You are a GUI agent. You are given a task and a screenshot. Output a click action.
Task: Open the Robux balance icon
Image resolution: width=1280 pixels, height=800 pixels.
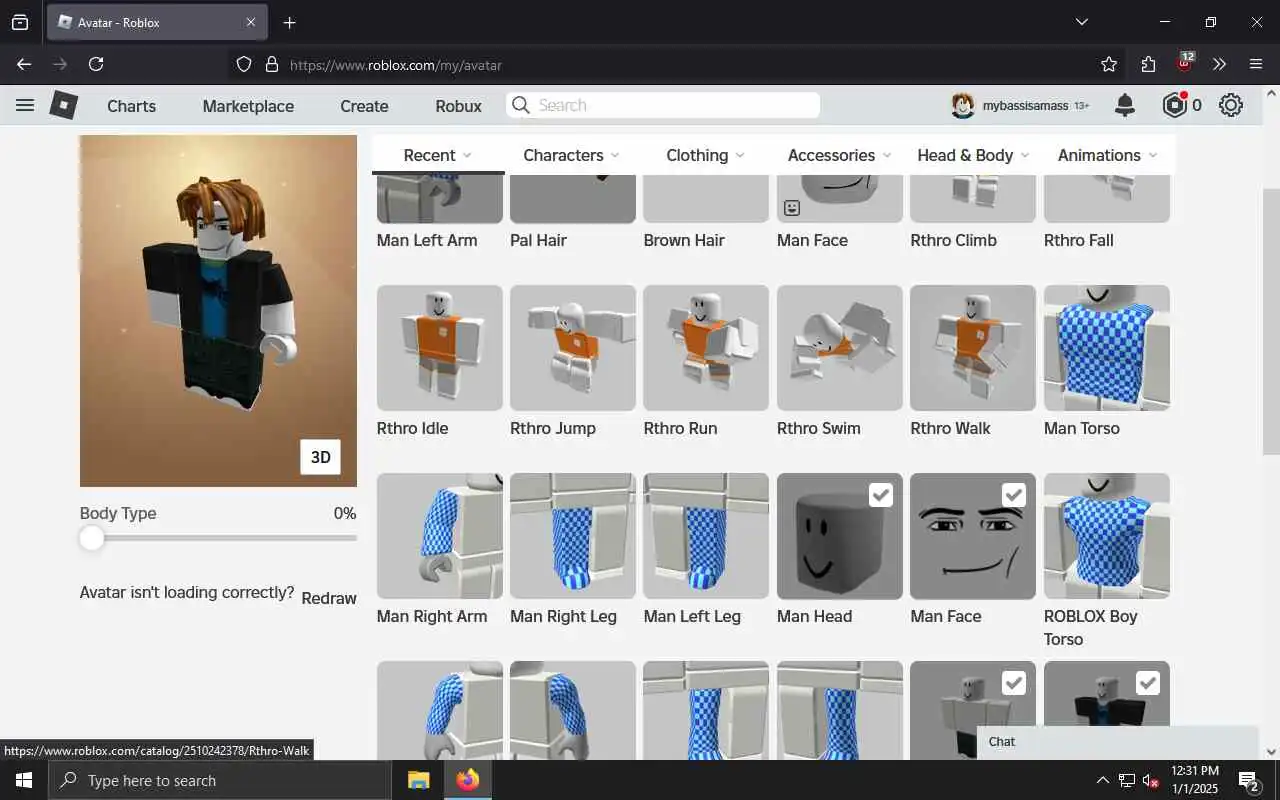click(1174, 105)
